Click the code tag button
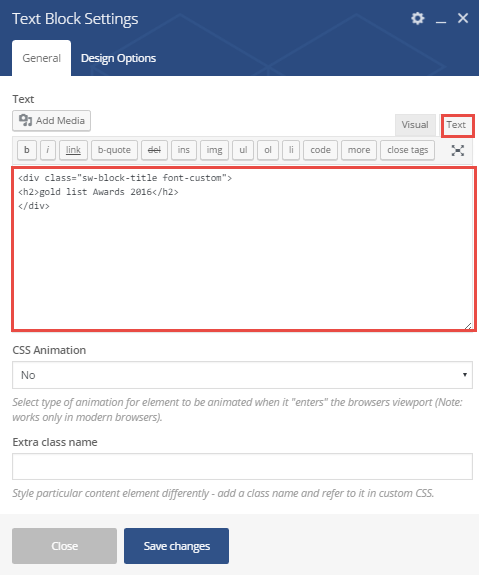 (x=320, y=150)
